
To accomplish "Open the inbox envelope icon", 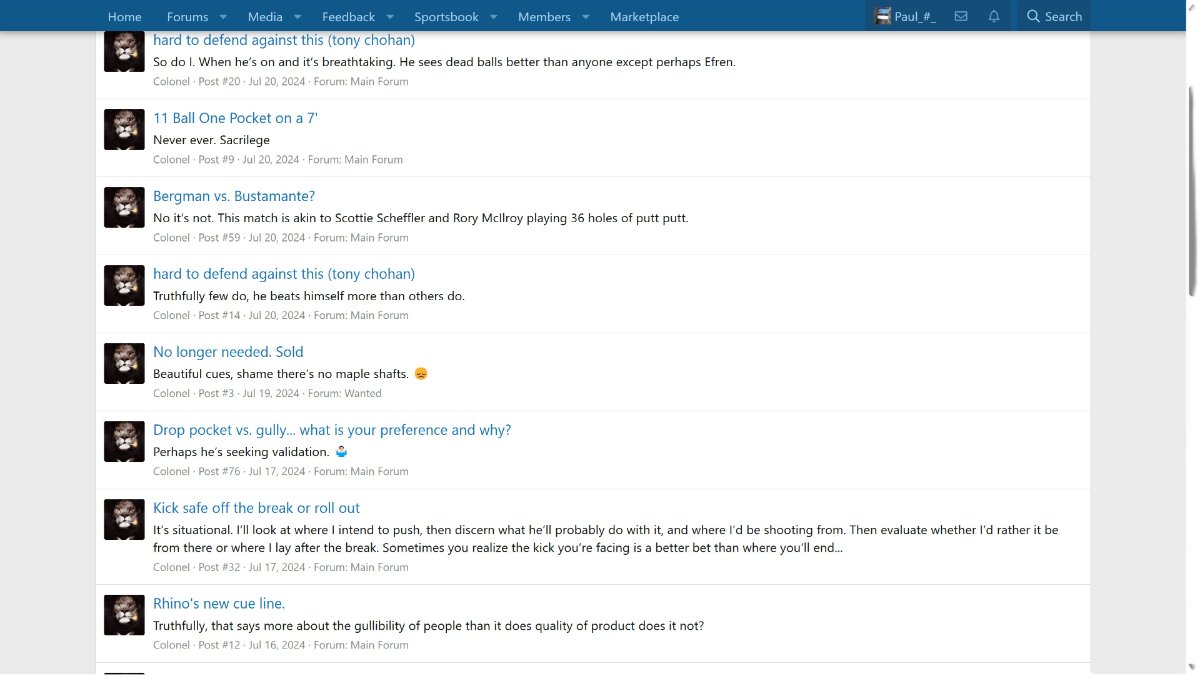I will point(961,16).
